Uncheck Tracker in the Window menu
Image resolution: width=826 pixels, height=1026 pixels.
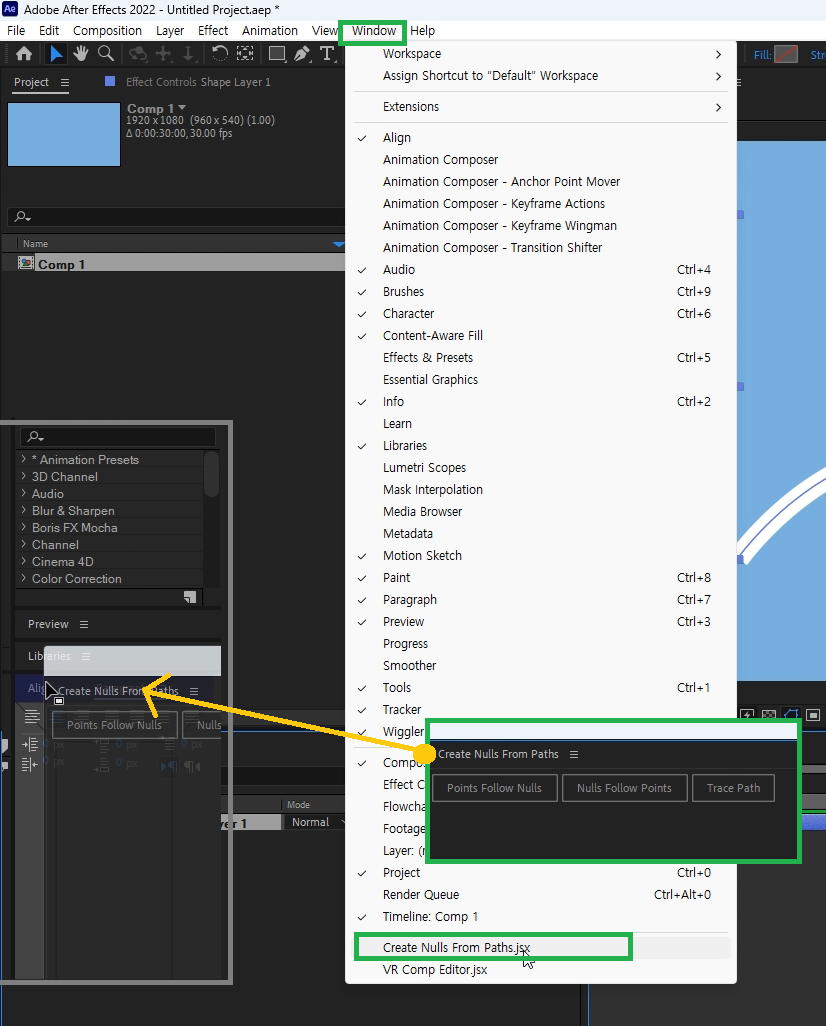pyautogui.click(x=362, y=710)
